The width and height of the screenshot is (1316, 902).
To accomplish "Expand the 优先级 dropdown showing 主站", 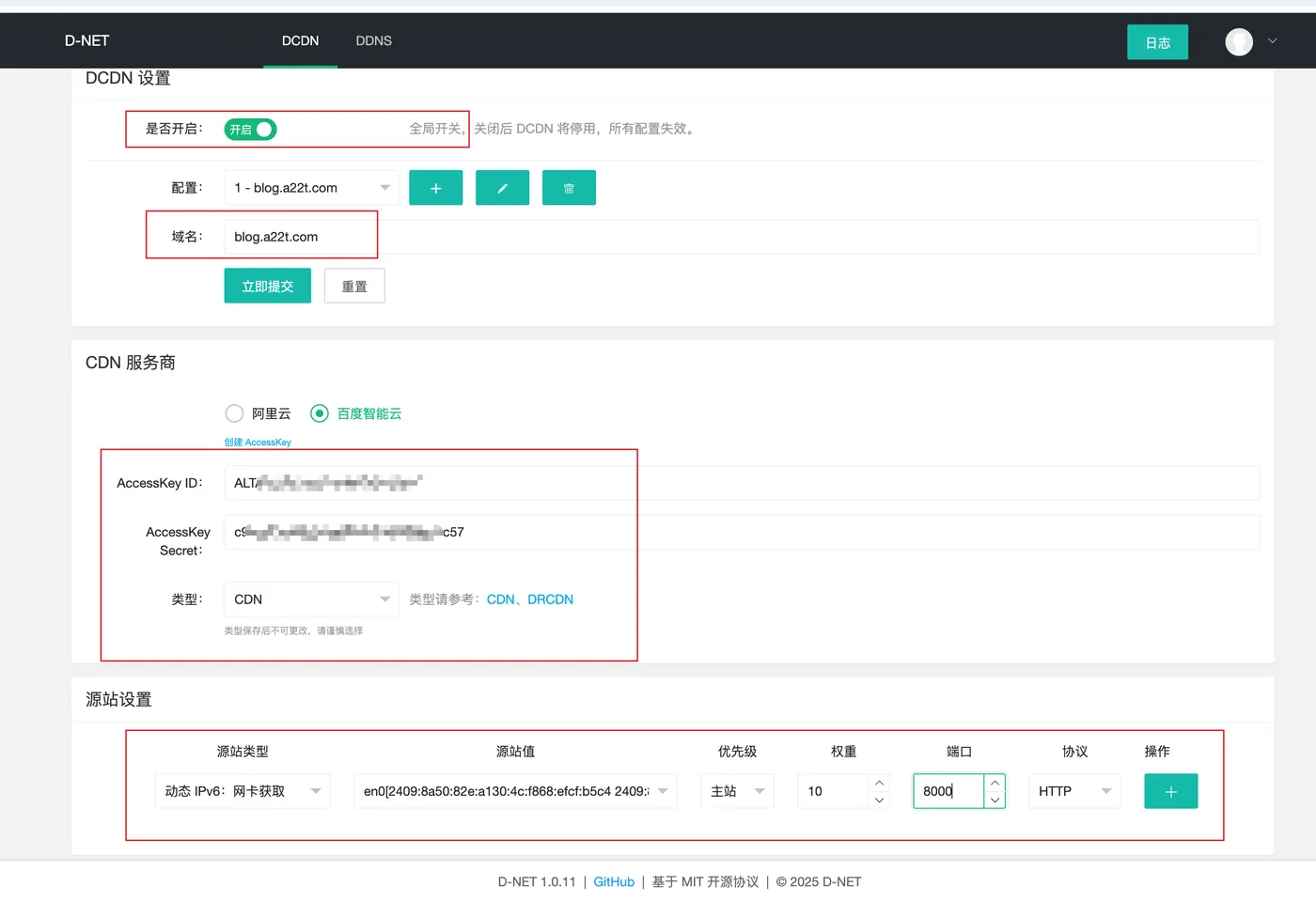I will [736, 790].
